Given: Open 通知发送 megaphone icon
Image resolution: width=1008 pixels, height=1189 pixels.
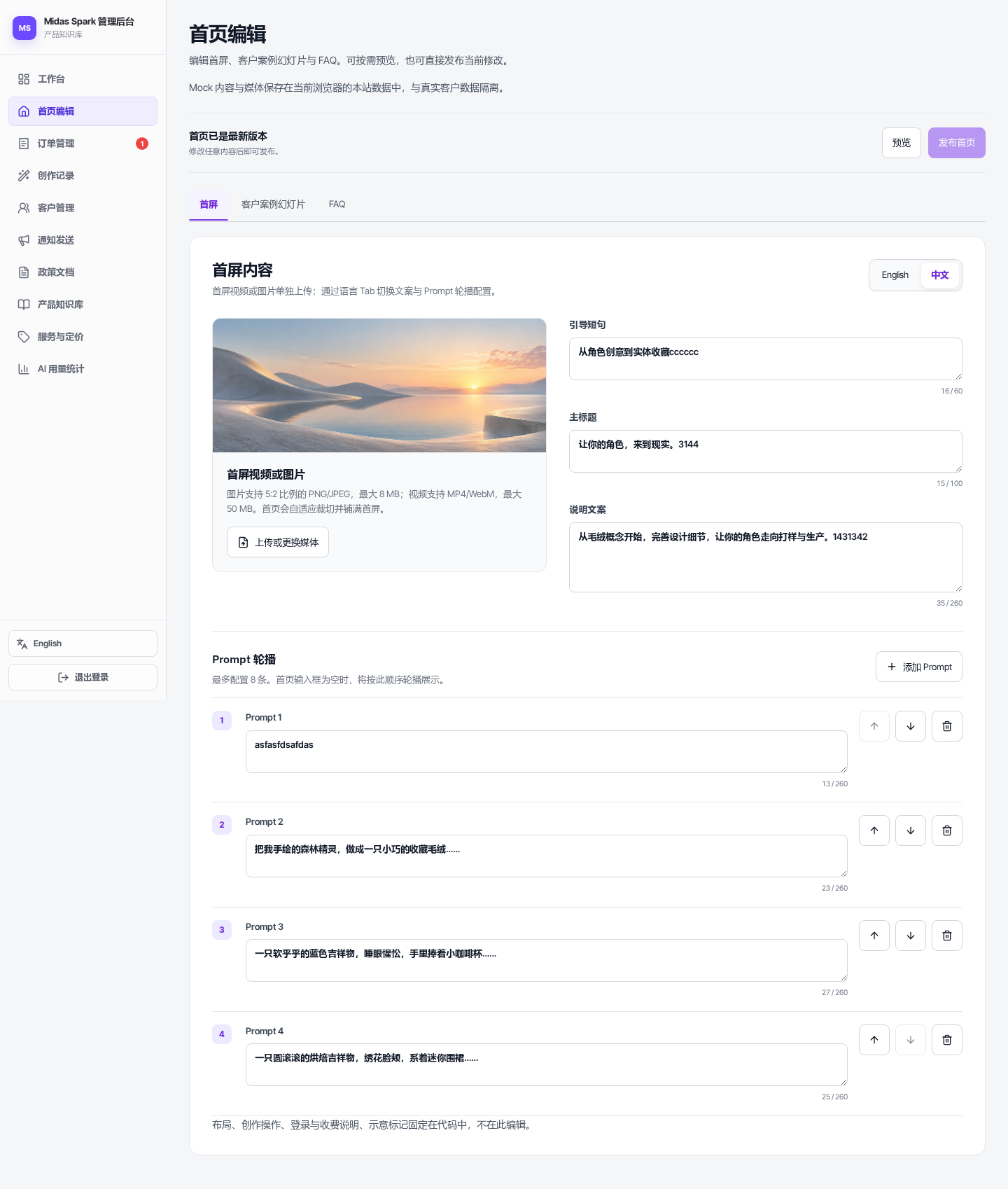Looking at the screenshot, I should tap(24, 240).
